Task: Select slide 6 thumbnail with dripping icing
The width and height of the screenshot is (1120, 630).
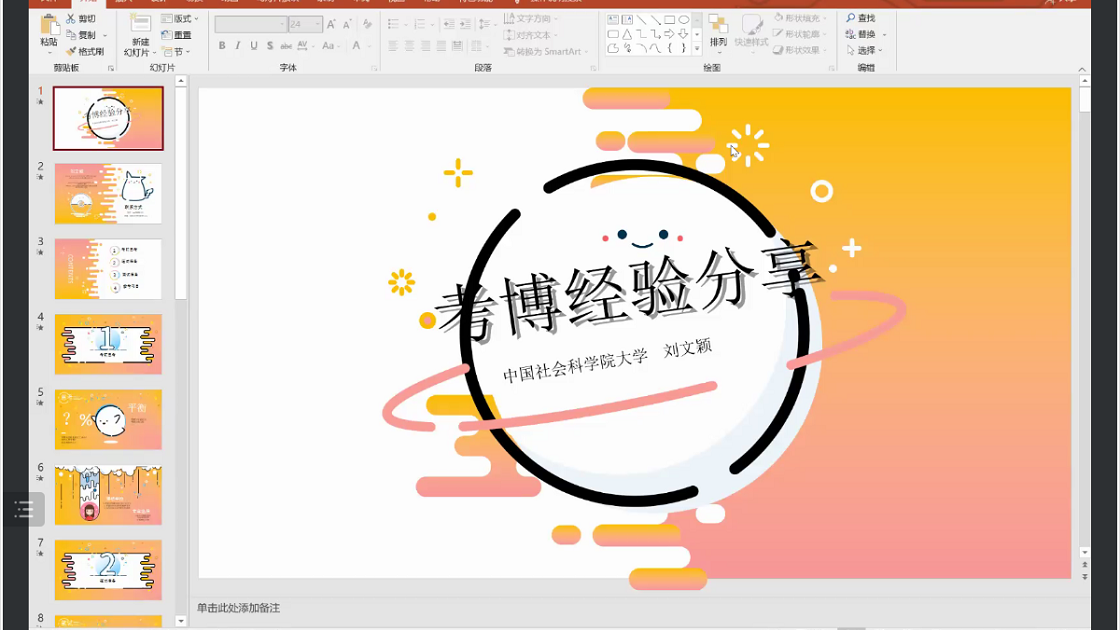Action: [x=109, y=495]
